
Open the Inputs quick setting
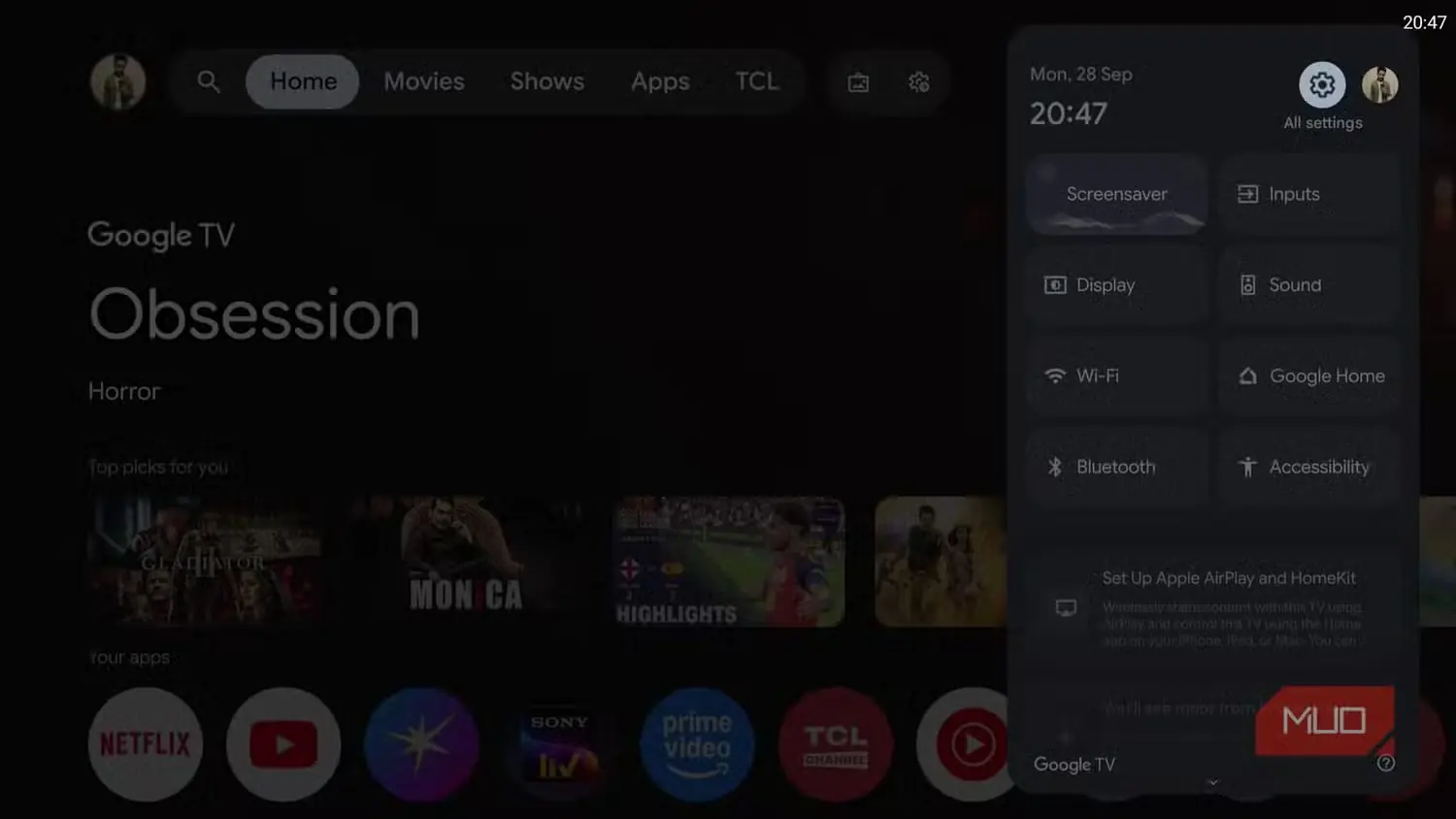[x=1309, y=194]
